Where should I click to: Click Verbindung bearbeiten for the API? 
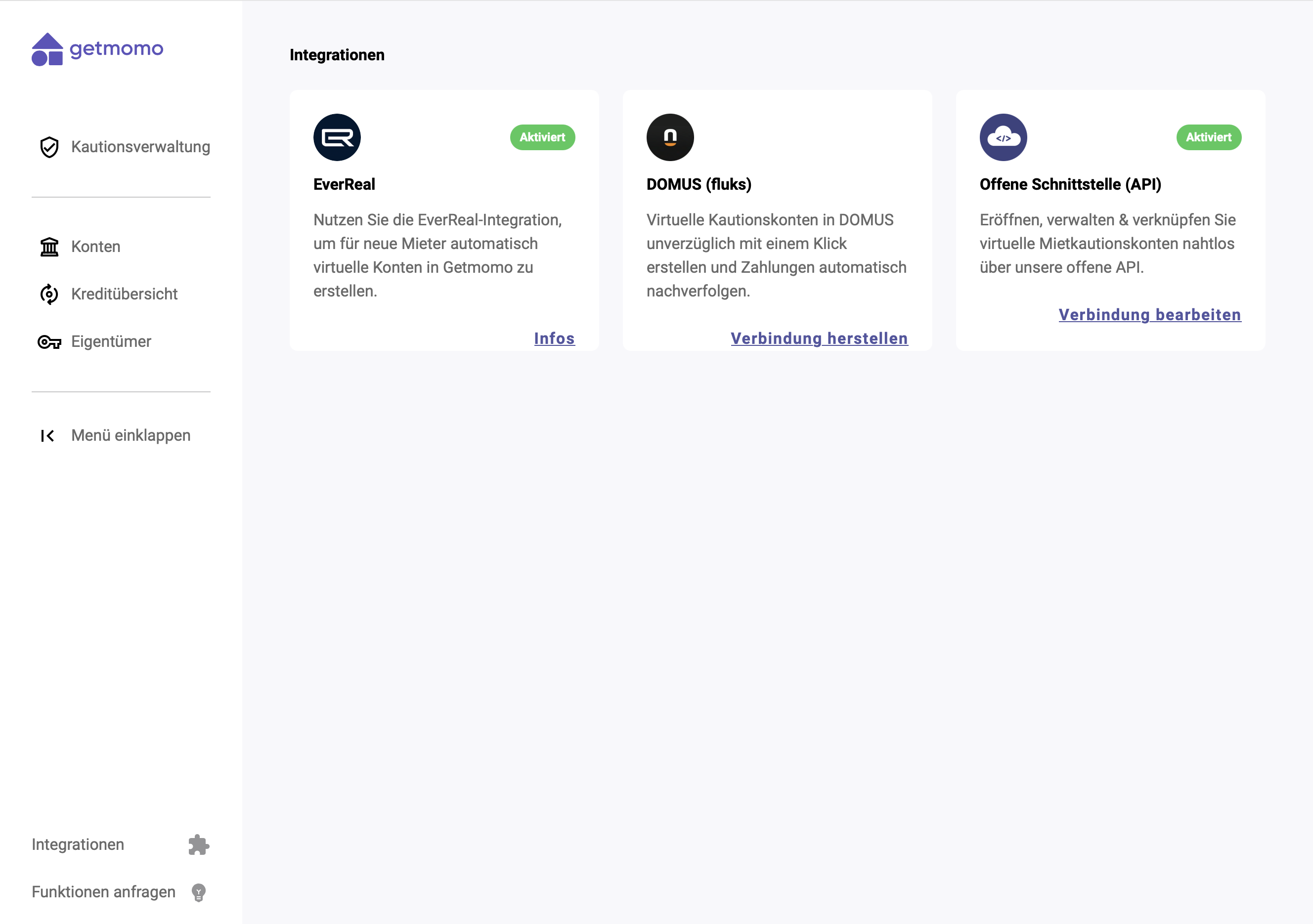click(1150, 315)
